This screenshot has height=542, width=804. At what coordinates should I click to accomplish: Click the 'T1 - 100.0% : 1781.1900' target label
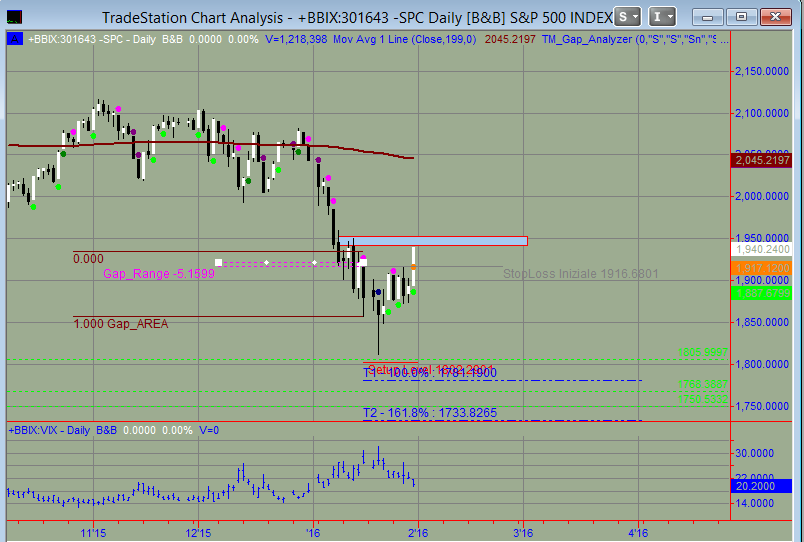pos(430,373)
